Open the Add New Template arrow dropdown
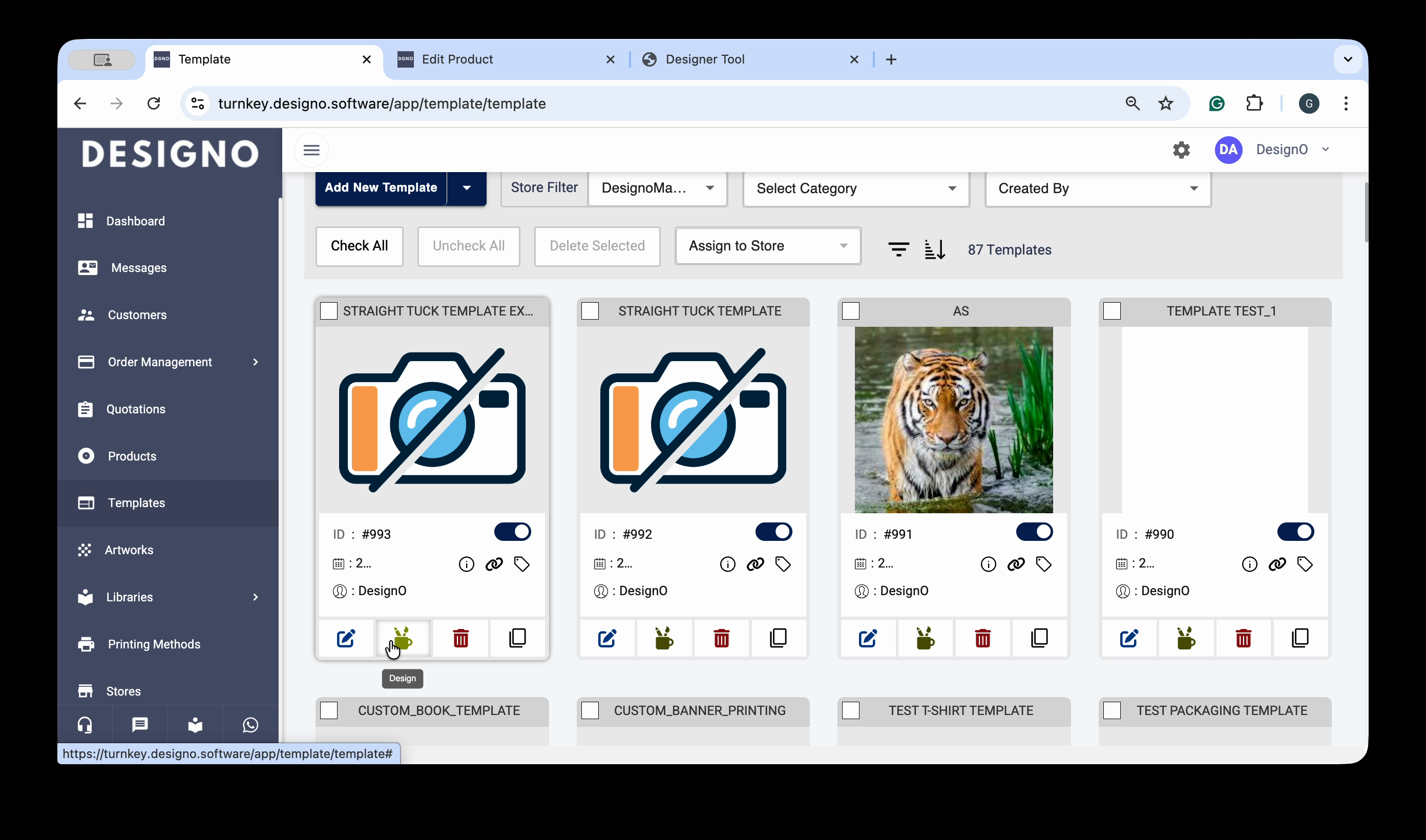This screenshot has width=1426, height=840. coord(466,188)
